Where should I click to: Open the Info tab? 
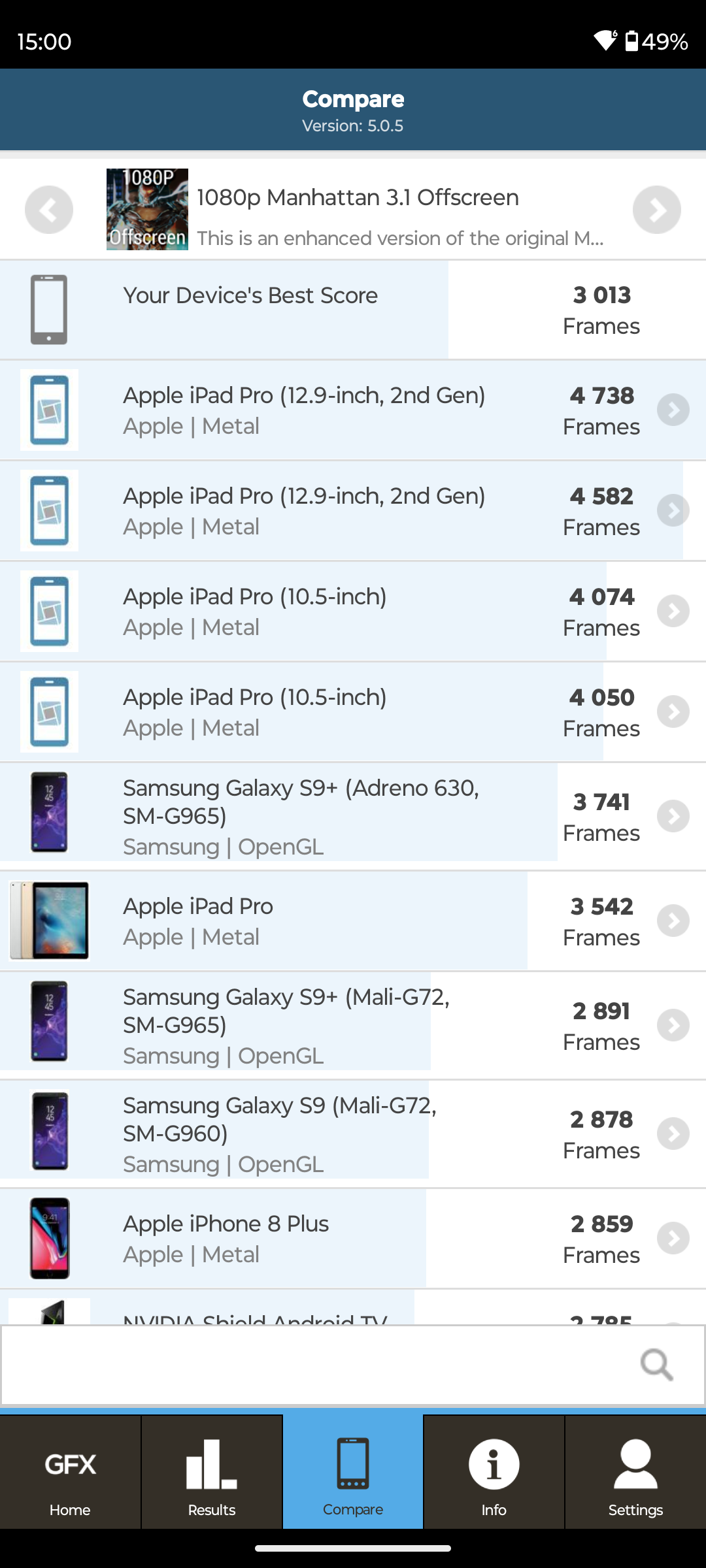point(494,1473)
